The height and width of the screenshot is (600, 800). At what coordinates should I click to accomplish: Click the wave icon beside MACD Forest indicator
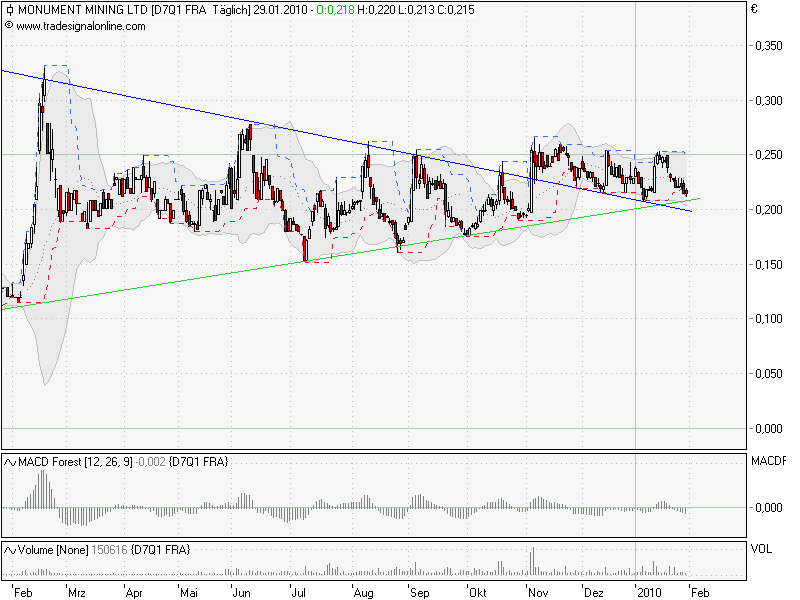click(11, 459)
